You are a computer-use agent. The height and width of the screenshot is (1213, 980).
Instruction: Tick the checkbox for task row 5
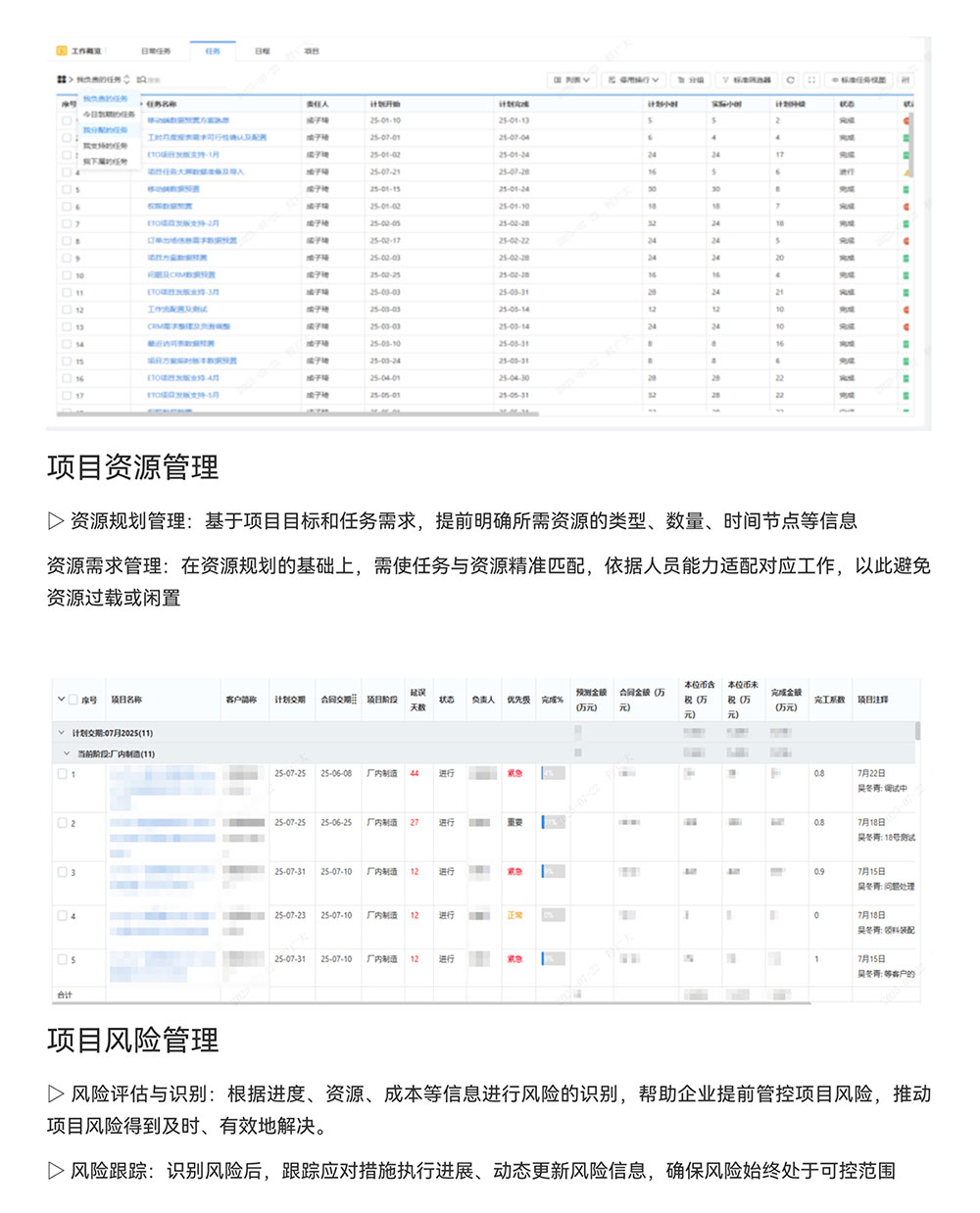(x=67, y=189)
